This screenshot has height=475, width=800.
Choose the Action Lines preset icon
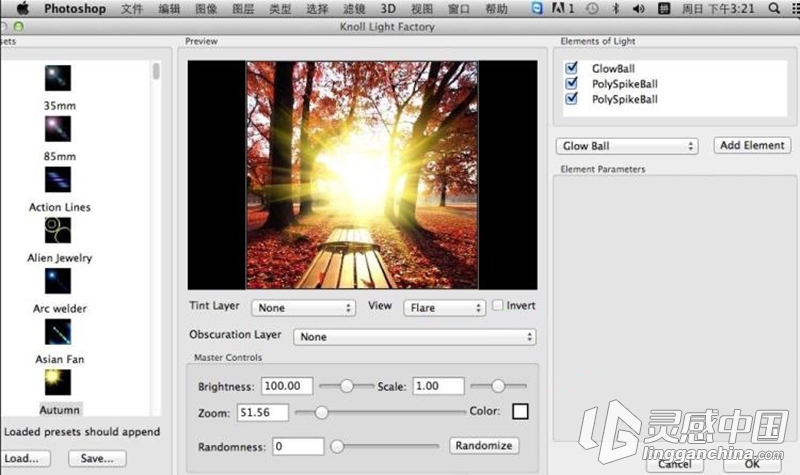point(58,180)
